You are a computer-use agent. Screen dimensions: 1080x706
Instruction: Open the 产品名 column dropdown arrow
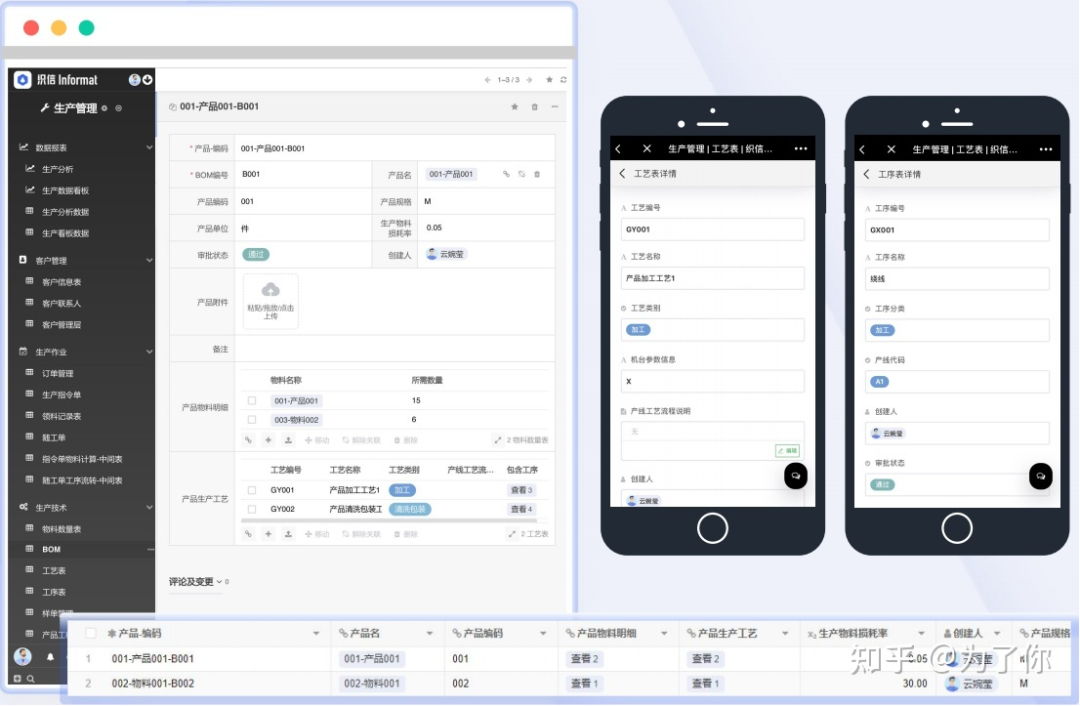(430, 633)
